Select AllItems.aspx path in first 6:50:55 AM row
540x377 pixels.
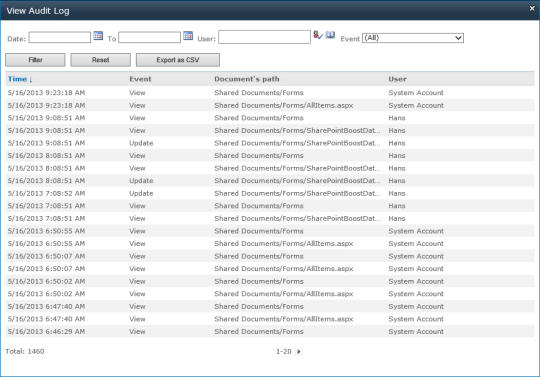click(x=284, y=244)
